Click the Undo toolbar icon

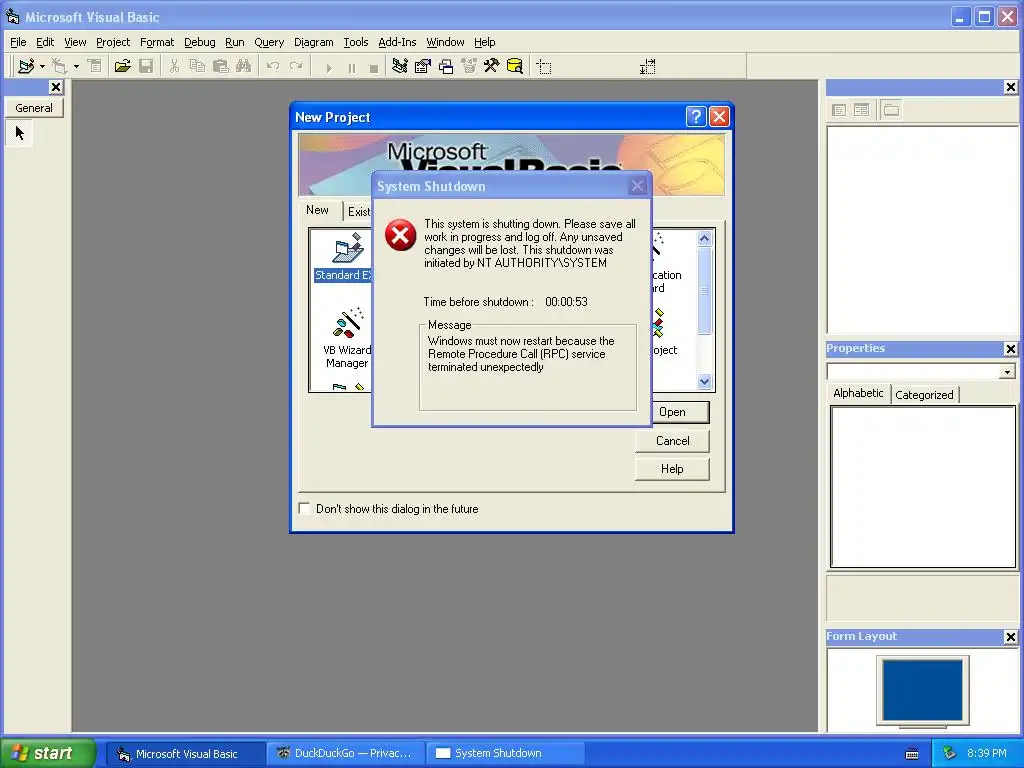tap(273, 66)
